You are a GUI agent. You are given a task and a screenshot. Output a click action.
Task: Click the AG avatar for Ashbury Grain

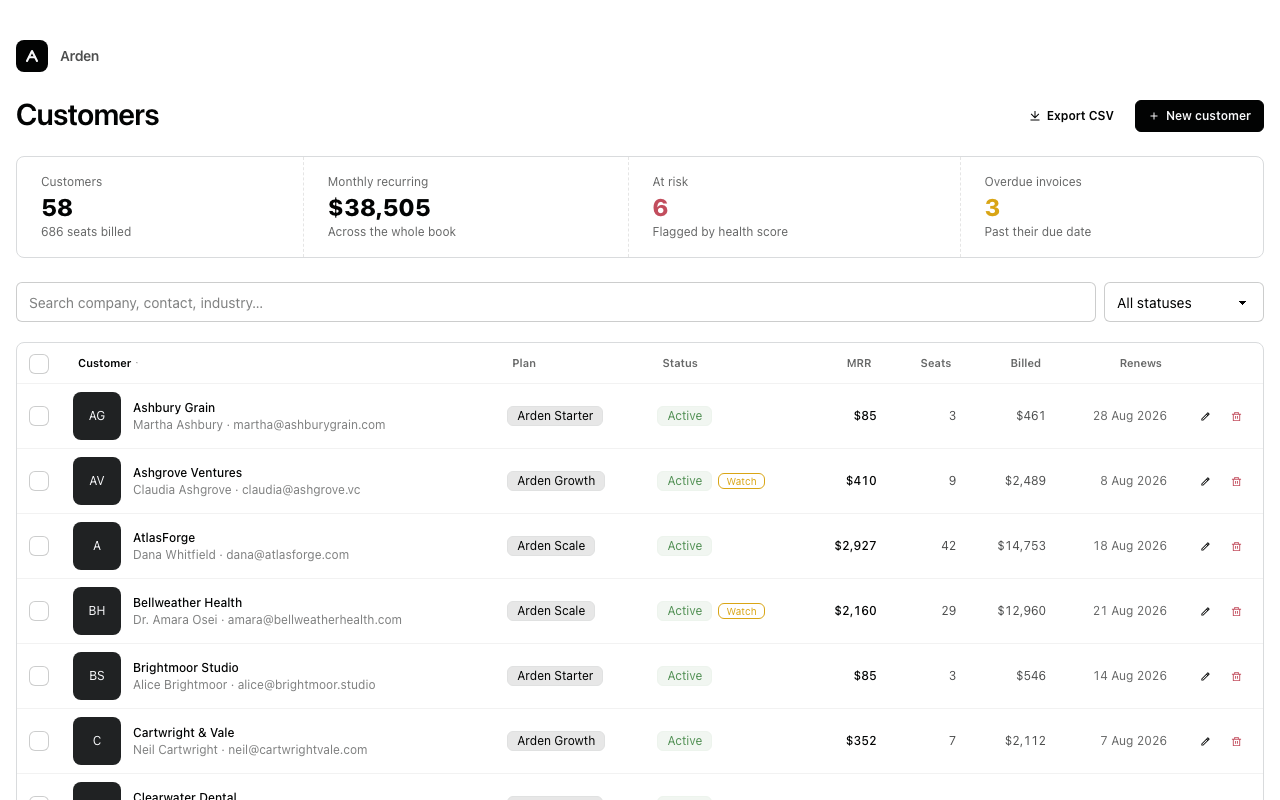coord(97,416)
